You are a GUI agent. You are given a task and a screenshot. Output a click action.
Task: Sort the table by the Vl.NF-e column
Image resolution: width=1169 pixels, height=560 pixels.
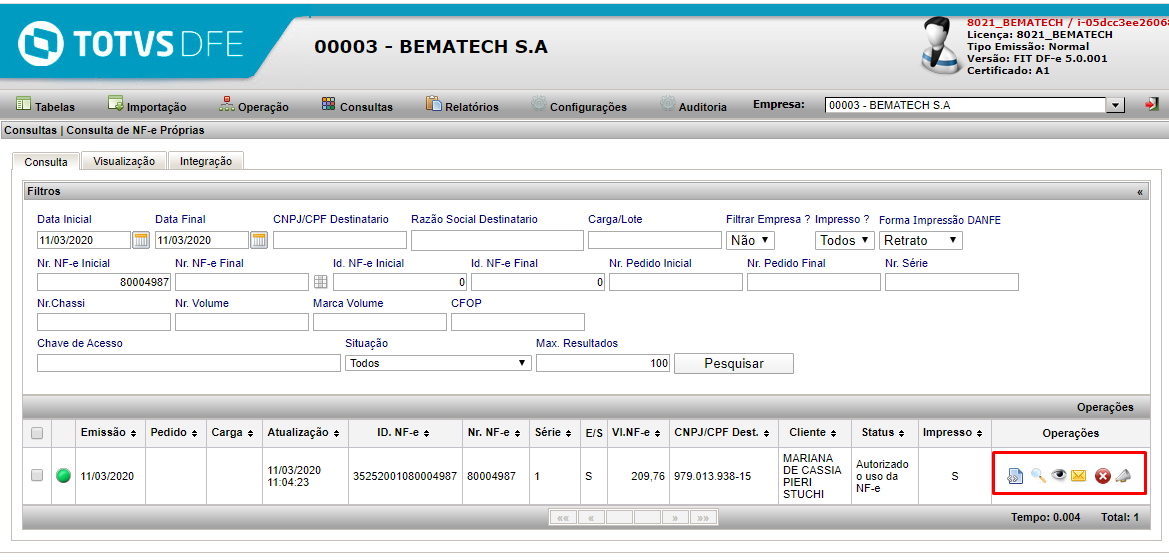point(636,432)
